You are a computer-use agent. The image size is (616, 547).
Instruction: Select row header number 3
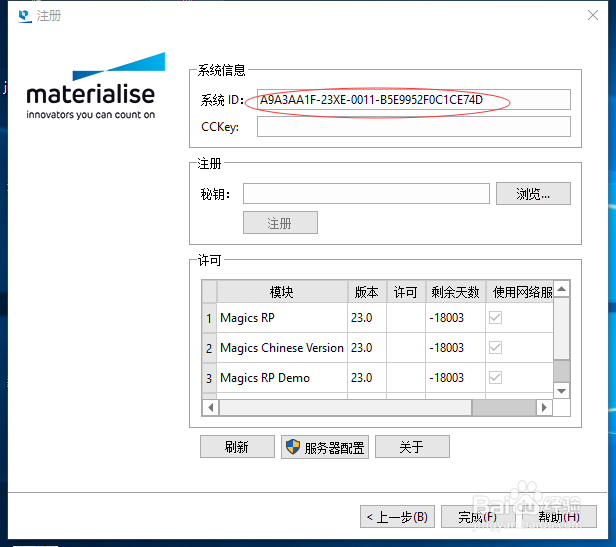[x=209, y=378]
